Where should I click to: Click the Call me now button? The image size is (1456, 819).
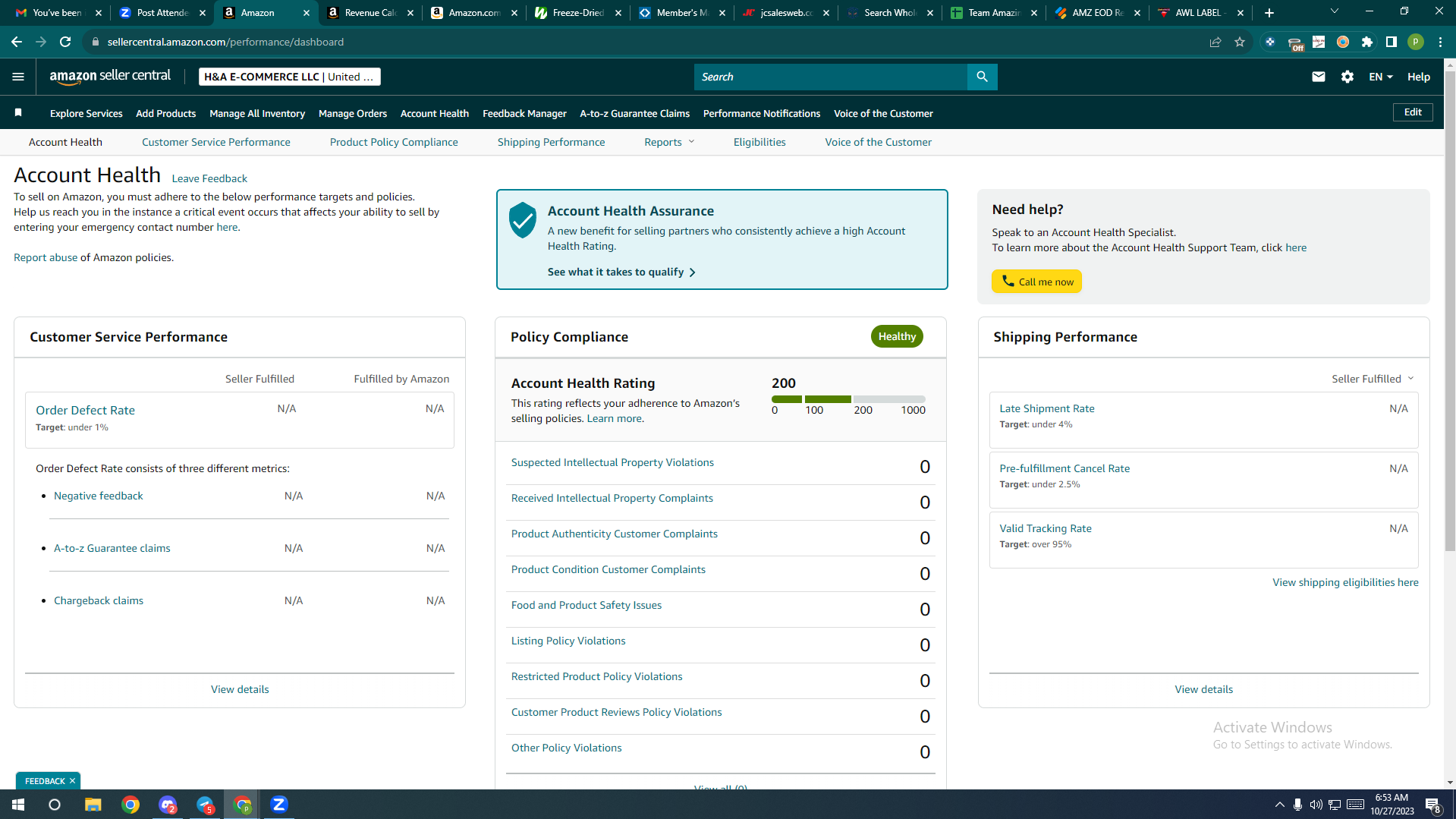point(1036,282)
